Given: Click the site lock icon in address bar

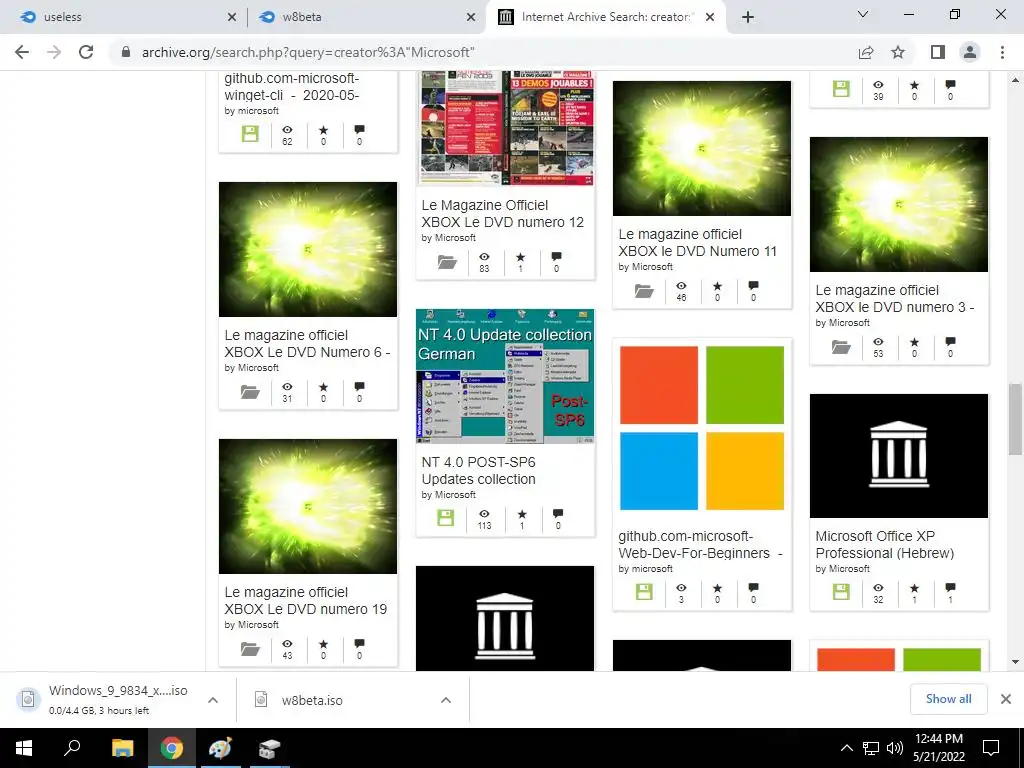Looking at the screenshot, I should pyautogui.click(x=126, y=52).
